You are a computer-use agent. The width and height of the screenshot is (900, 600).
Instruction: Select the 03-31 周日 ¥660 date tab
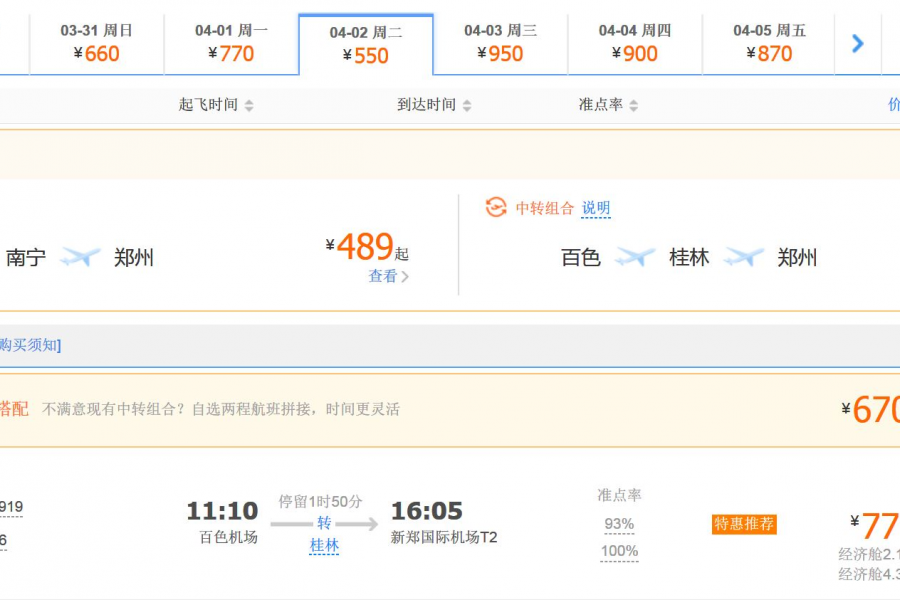(x=97, y=43)
